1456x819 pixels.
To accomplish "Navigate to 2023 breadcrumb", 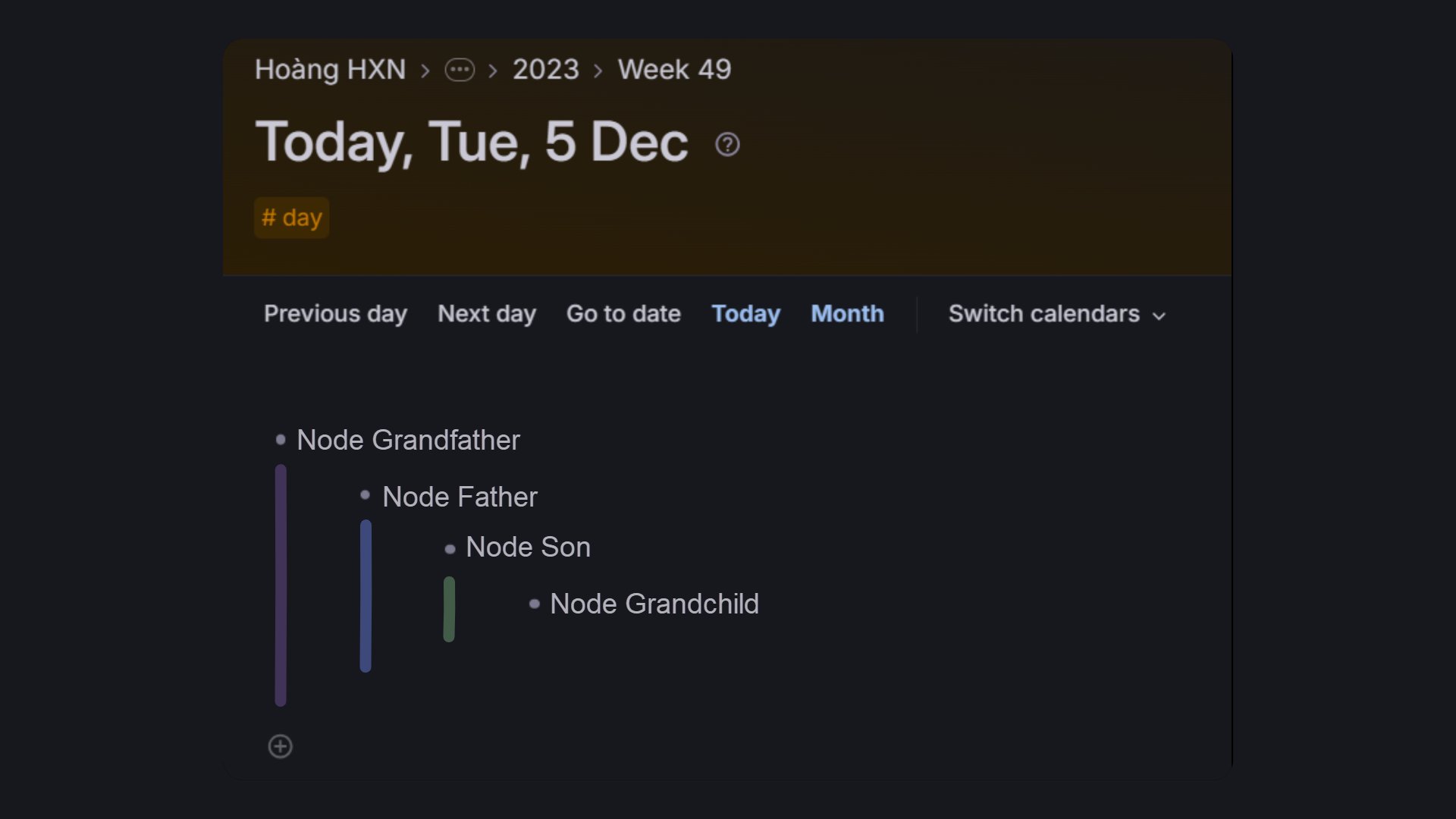I will (x=546, y=70).
